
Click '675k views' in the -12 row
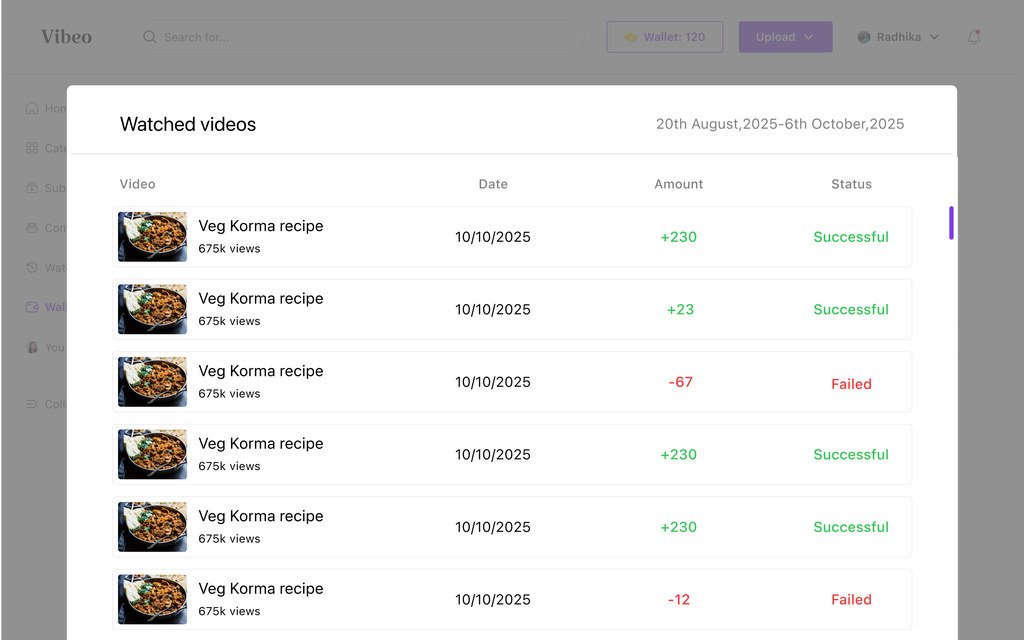click(x=229, y=611)
